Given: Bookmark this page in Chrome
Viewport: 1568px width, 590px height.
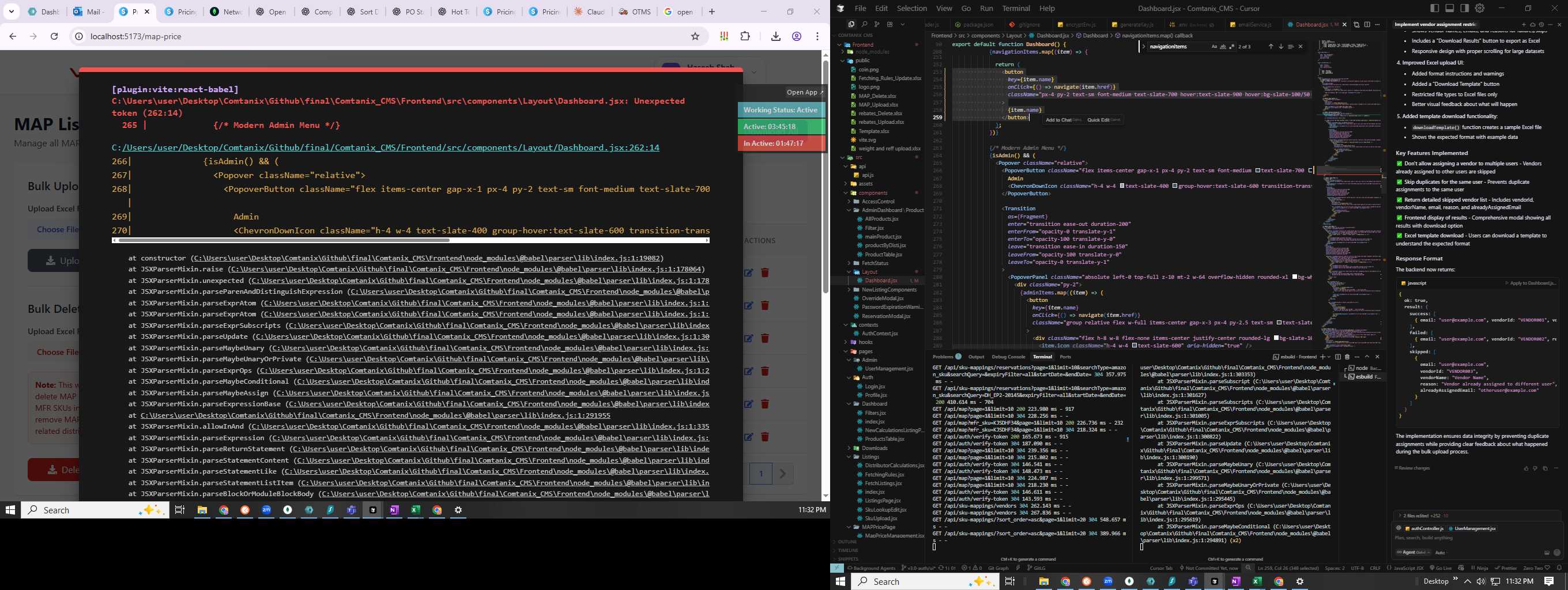Looking at the screenshot, I should pyautogui.click(x=695, y=36).
